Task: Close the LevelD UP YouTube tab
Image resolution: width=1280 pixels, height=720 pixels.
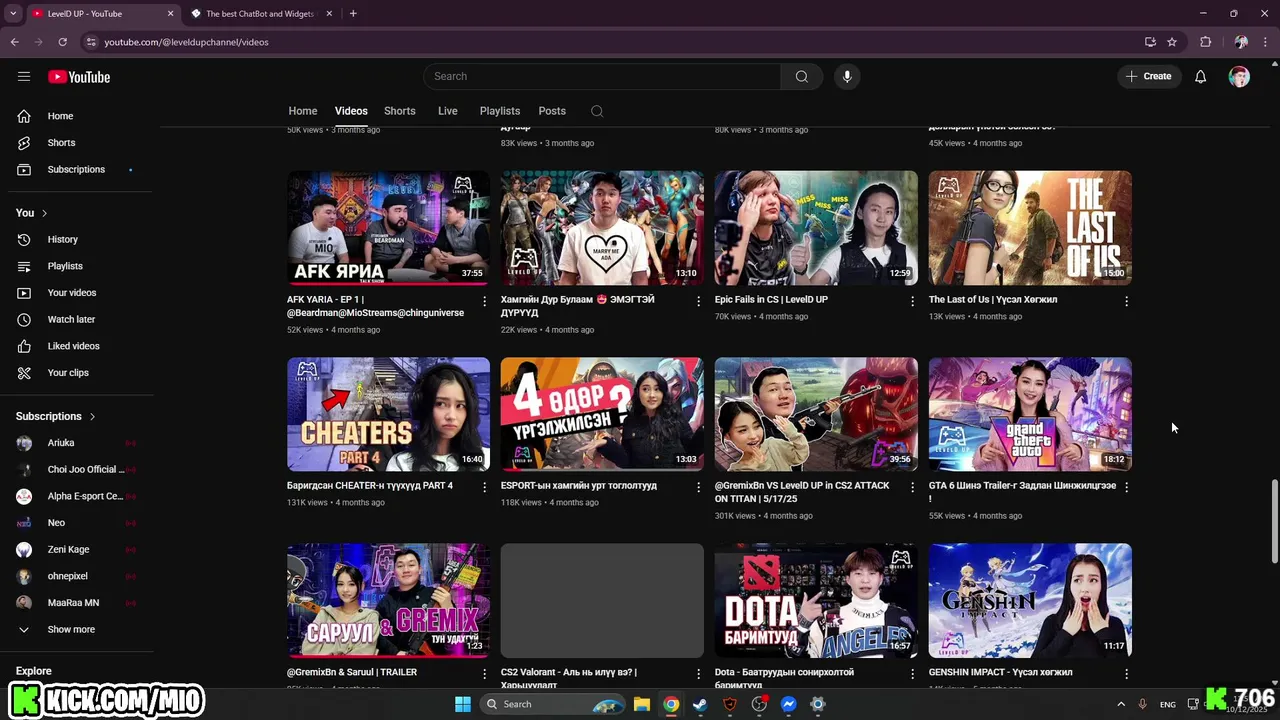Action: [170, 14]
